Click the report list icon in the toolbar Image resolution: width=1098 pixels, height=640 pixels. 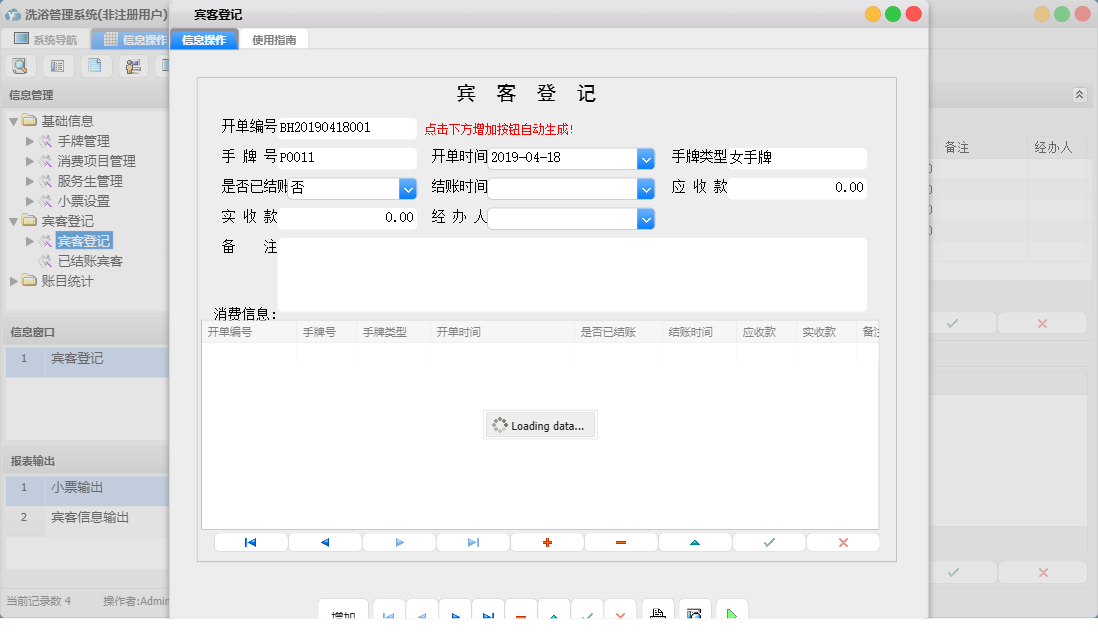click(x=57, y=65)
